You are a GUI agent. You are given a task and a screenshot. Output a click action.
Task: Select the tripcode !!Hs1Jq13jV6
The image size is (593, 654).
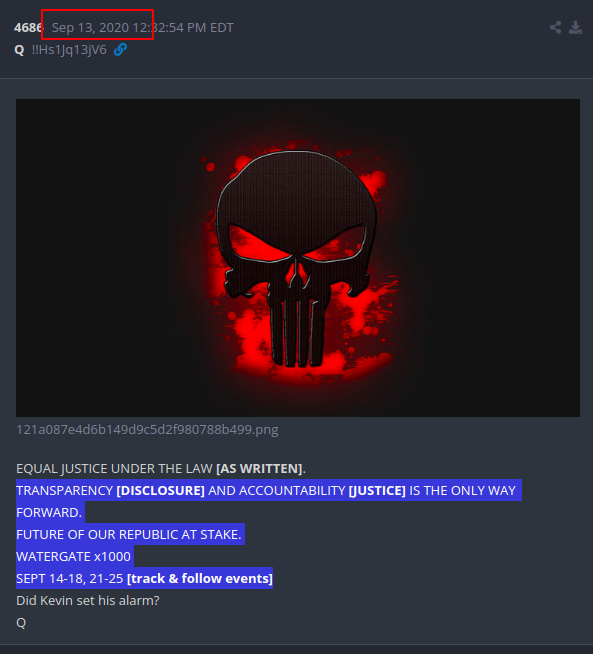[x=69, y=50]
